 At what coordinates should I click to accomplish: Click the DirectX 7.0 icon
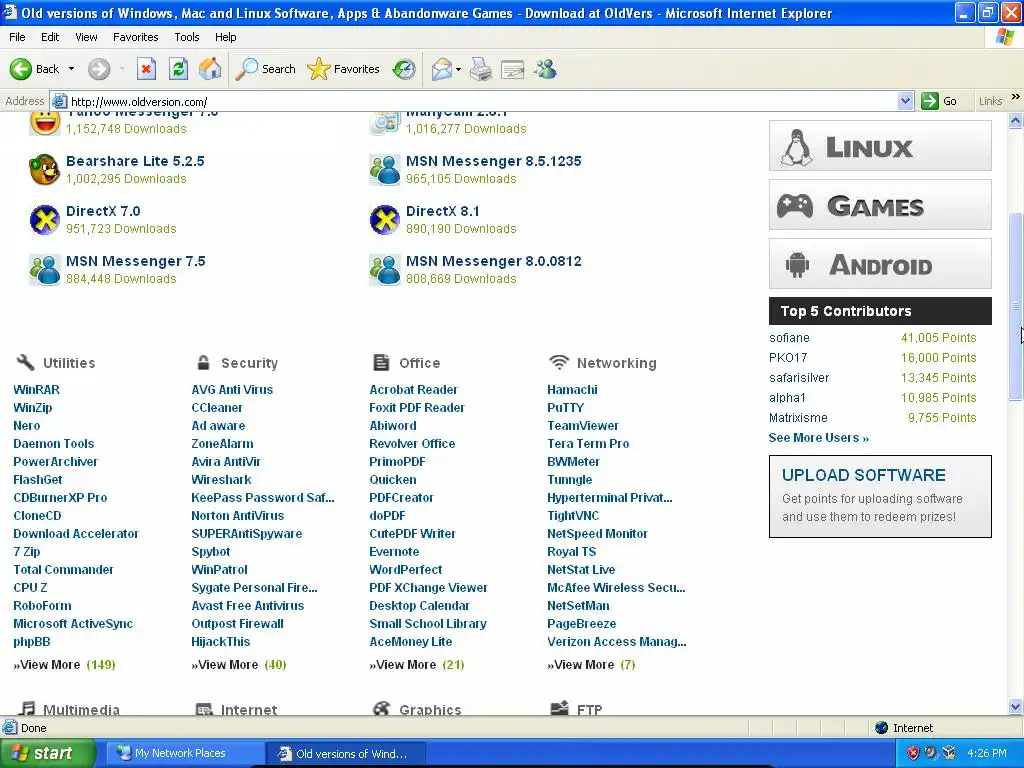[x=44, y=219]
